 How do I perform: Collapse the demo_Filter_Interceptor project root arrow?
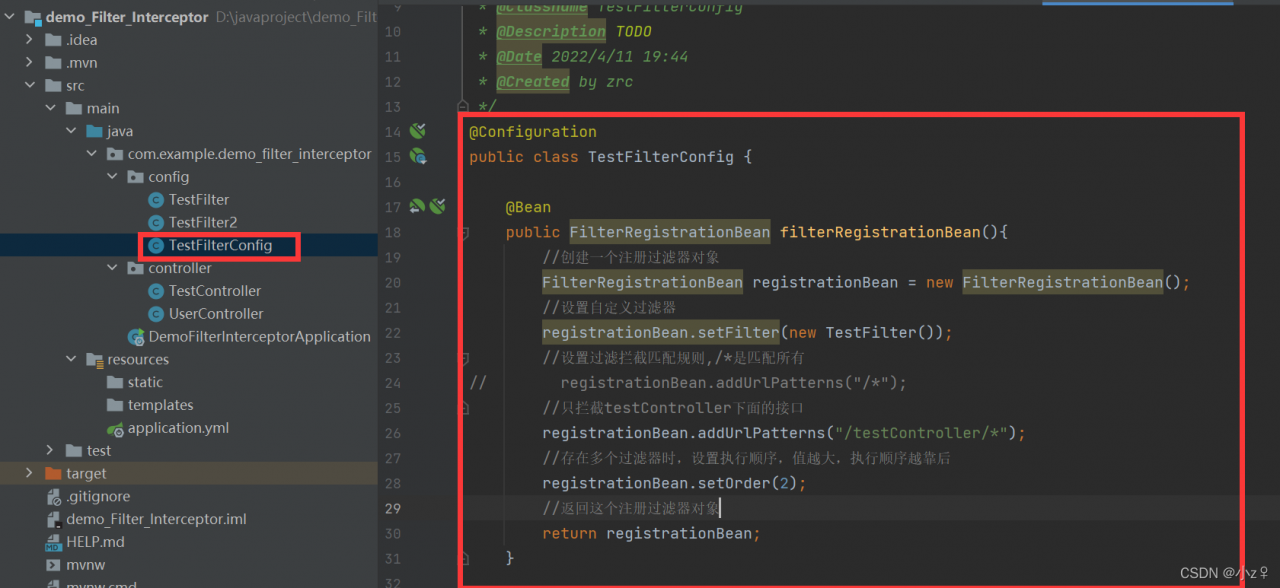click(x=10, y=17)
